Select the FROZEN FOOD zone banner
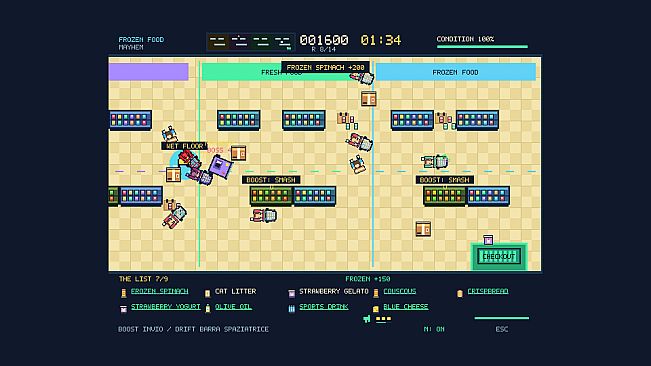The image size is (651, 366). tap(455, 72)
